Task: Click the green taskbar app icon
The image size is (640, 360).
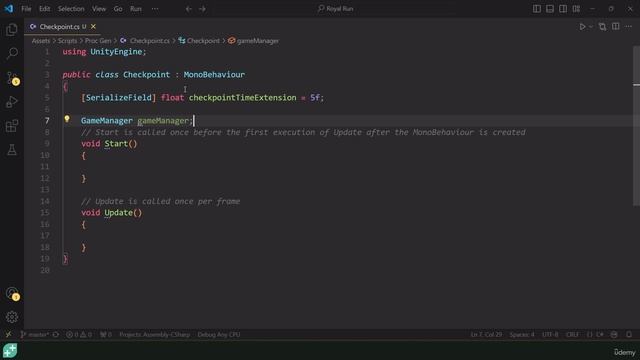Action: click(10, 351)
